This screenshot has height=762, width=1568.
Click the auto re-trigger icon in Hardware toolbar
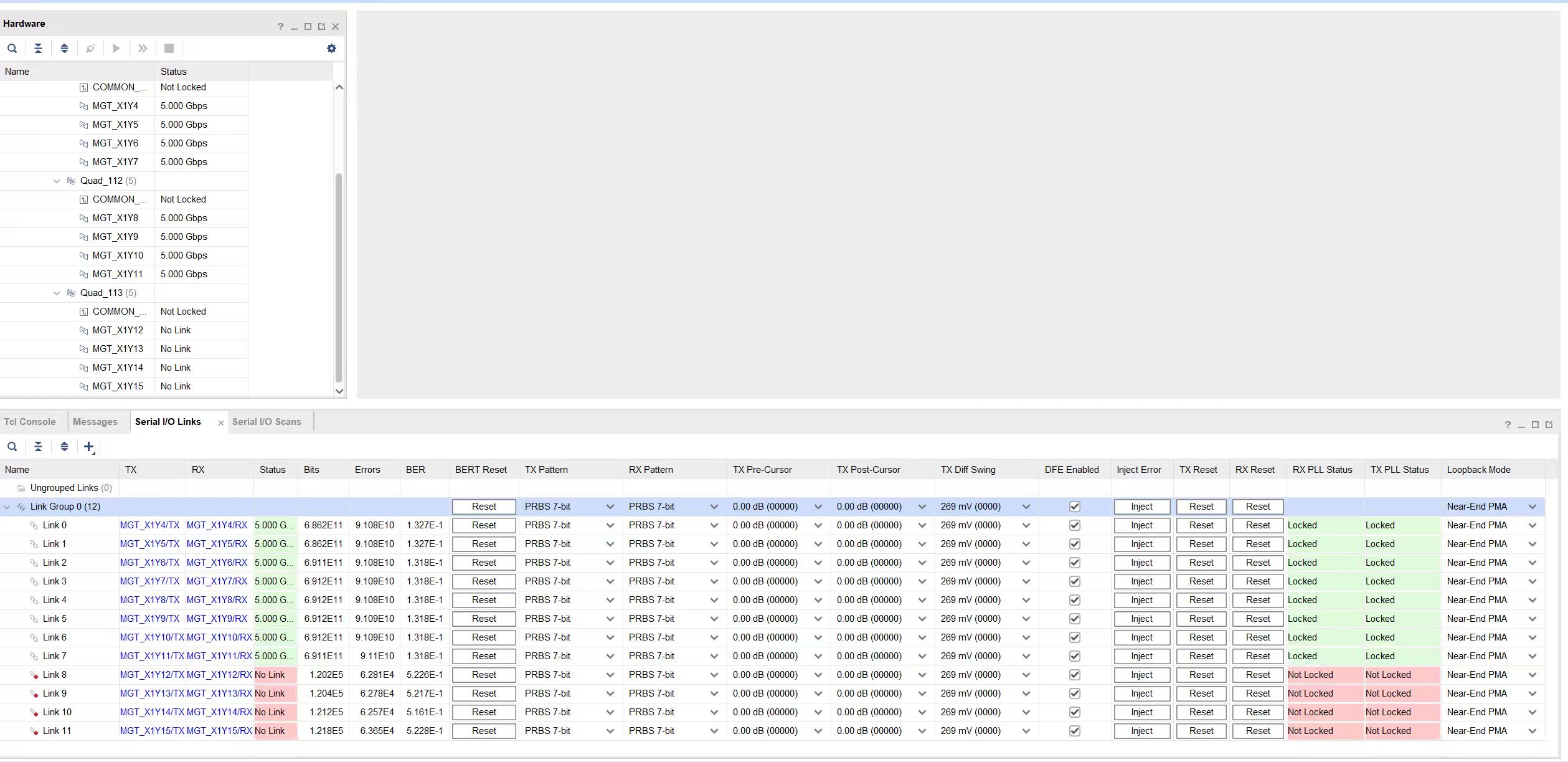(90, 48)
